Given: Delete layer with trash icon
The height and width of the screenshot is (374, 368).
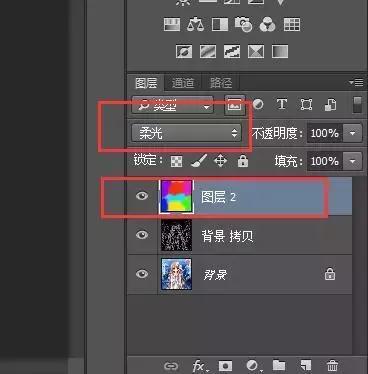Looking at the screenshot, I should [332, 366].
